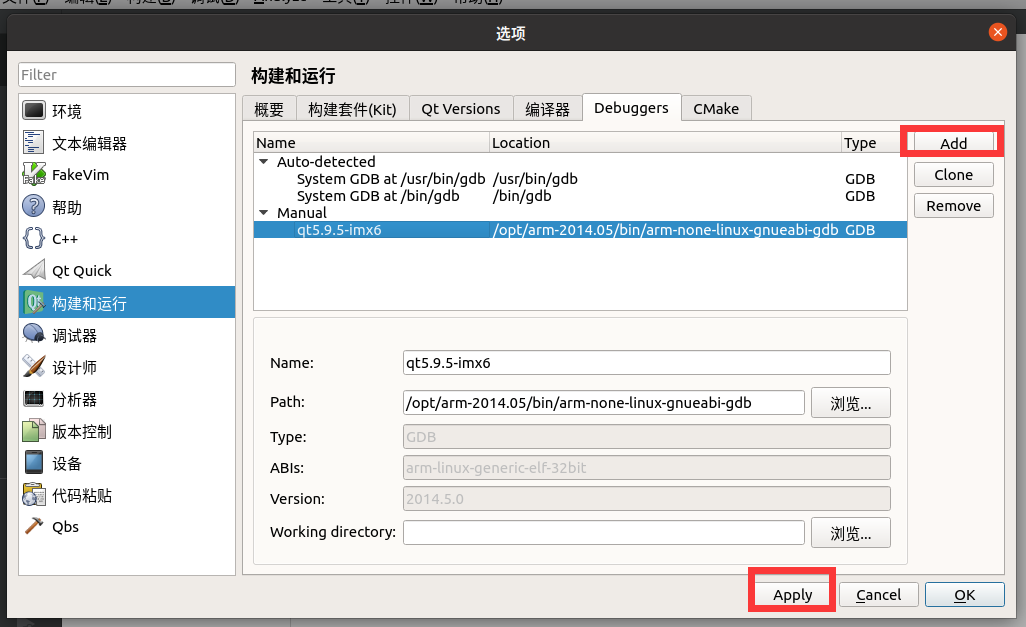Sort by the Type column header
This screenshot has height=627, width=1026.
(x=874, y=143)
